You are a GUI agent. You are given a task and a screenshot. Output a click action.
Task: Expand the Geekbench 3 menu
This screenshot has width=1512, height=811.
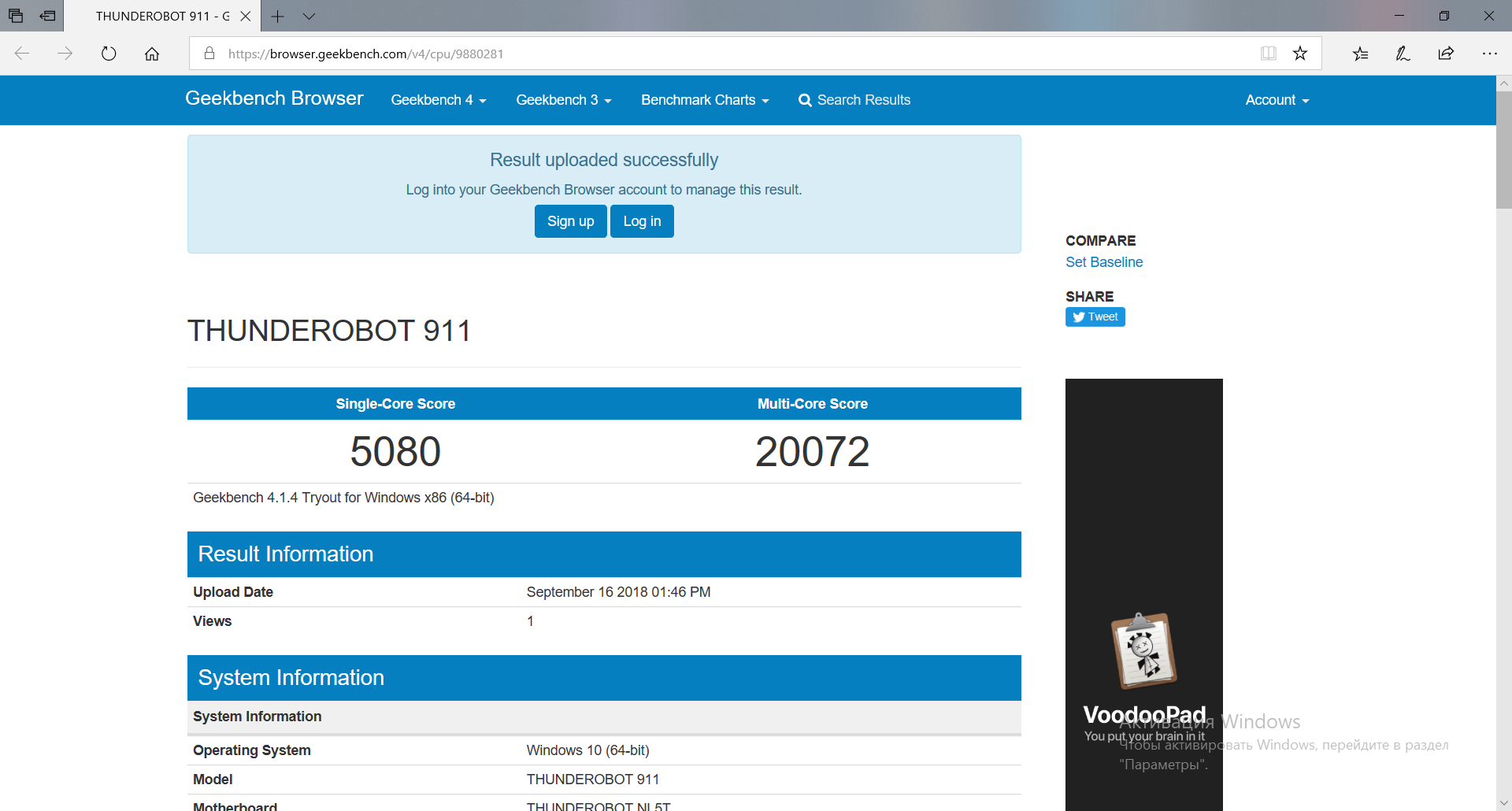(x=564, y=100)
